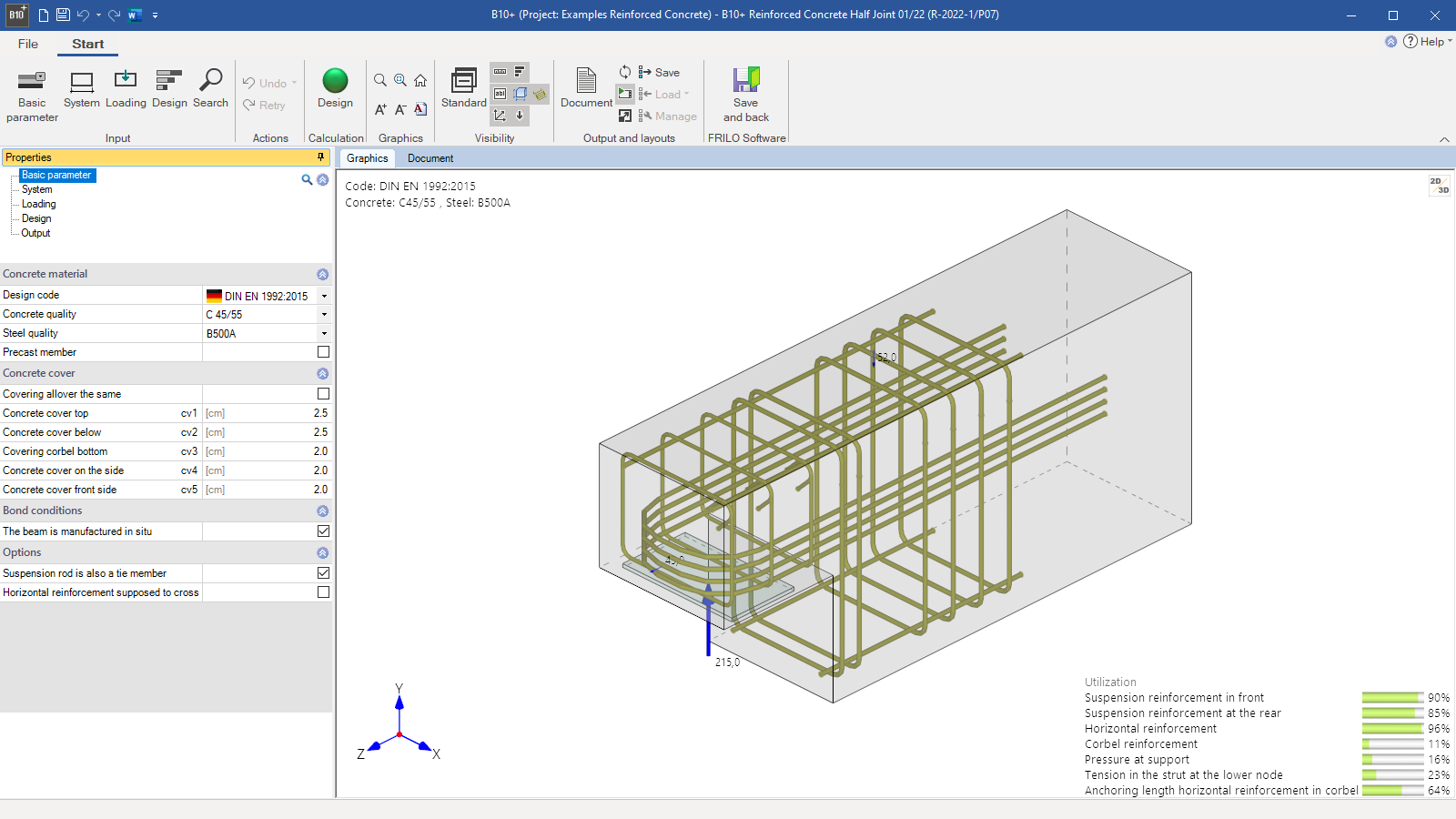The image size is (1456, 819).
Task: Click the pop-out window icon in Output group
Action: click(625, 116)
